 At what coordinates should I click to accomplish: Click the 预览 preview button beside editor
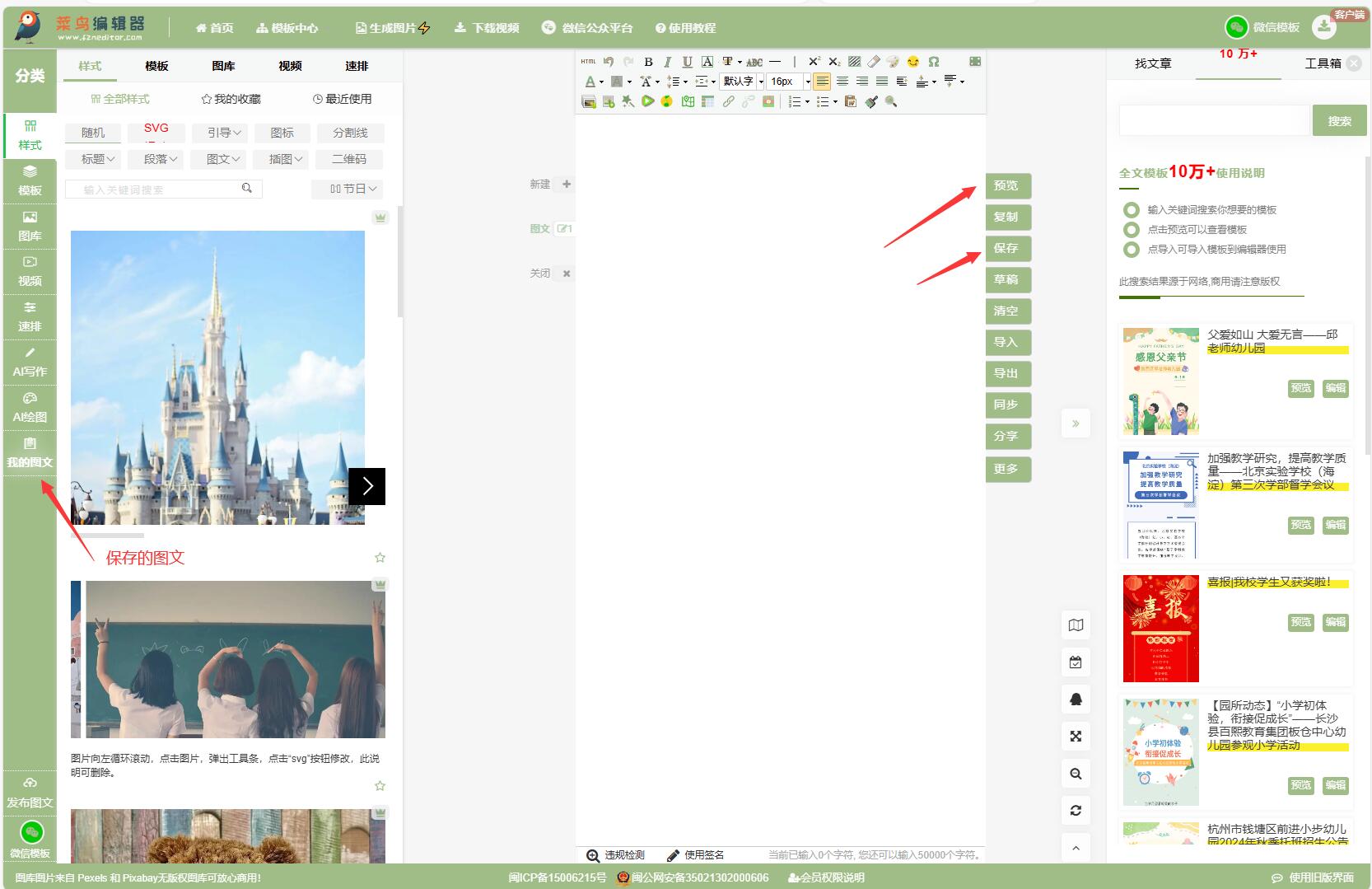coord(1008,185)
